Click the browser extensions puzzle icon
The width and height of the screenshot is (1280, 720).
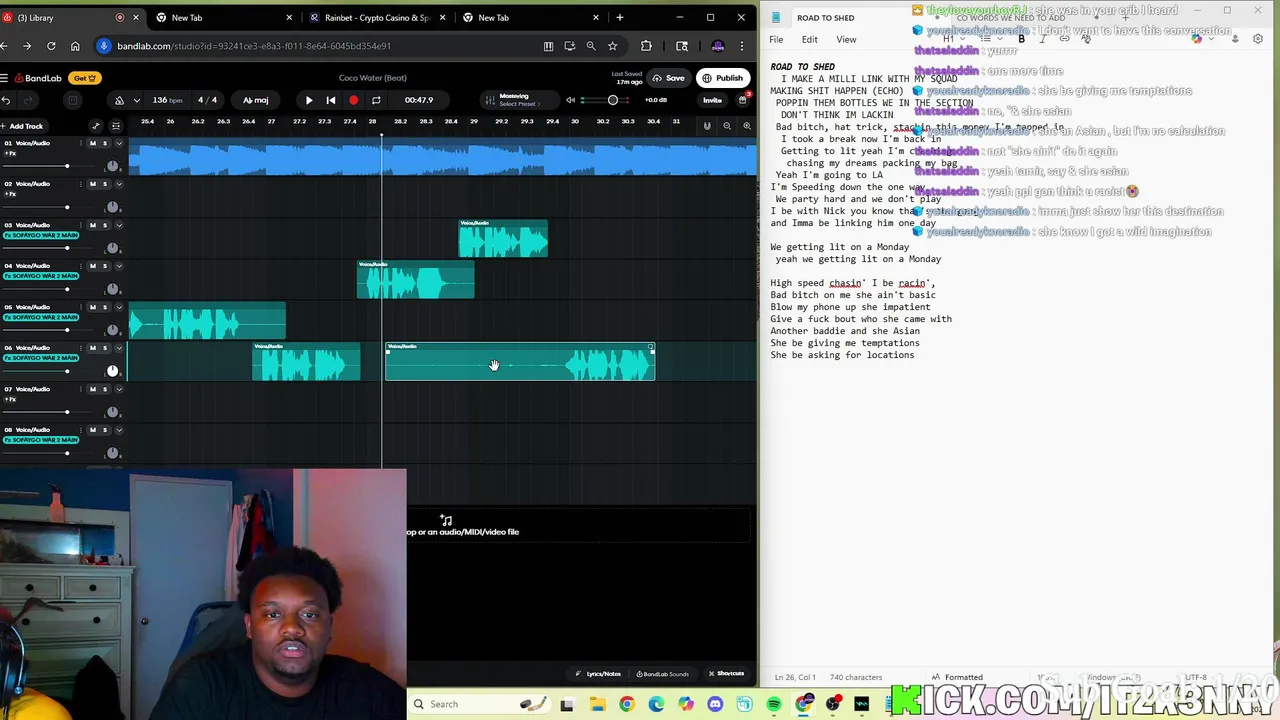(x=646, y=46)
